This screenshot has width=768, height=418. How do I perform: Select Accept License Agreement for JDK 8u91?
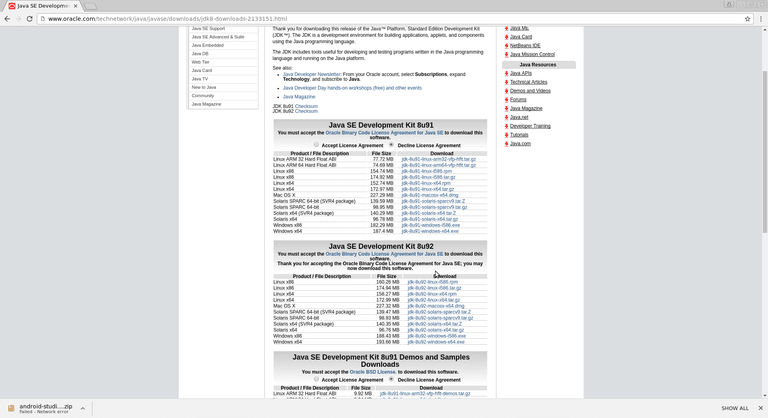(x=316, y=145)
